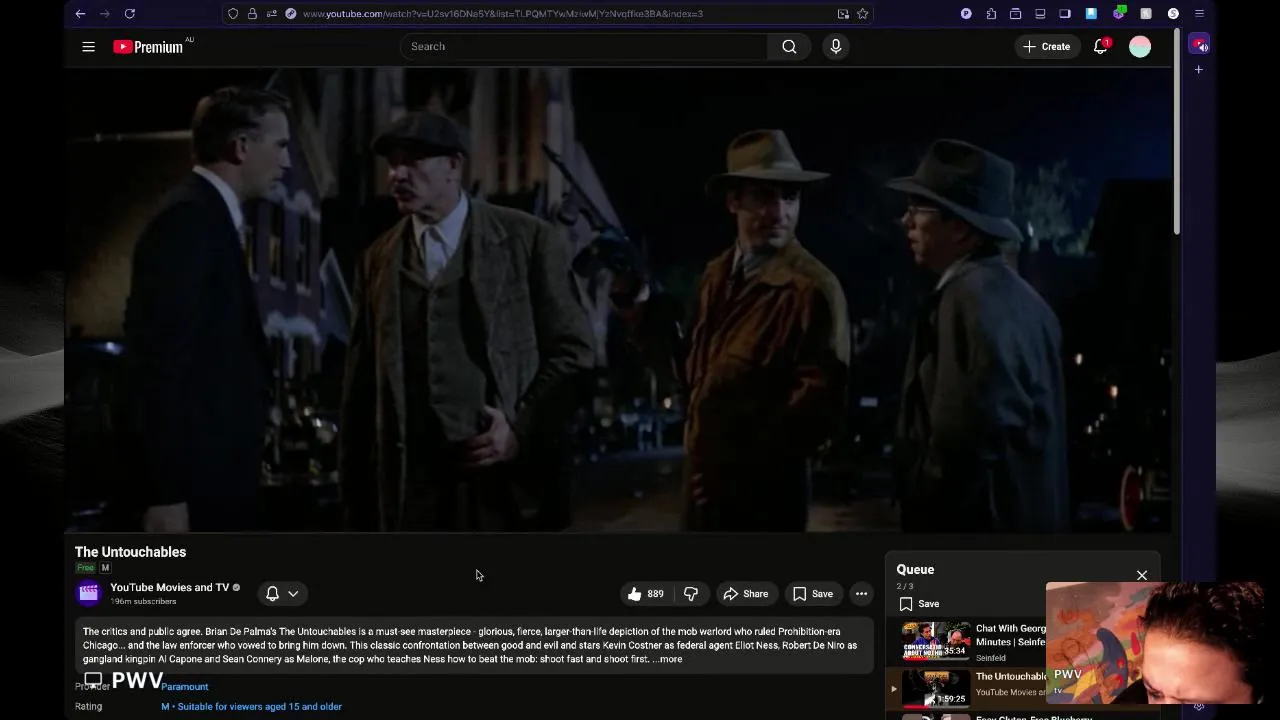This screenshot has width=1280, height=720.
Task: Add a new sidebar panel with plus icon
Action: click(1198, 69)
